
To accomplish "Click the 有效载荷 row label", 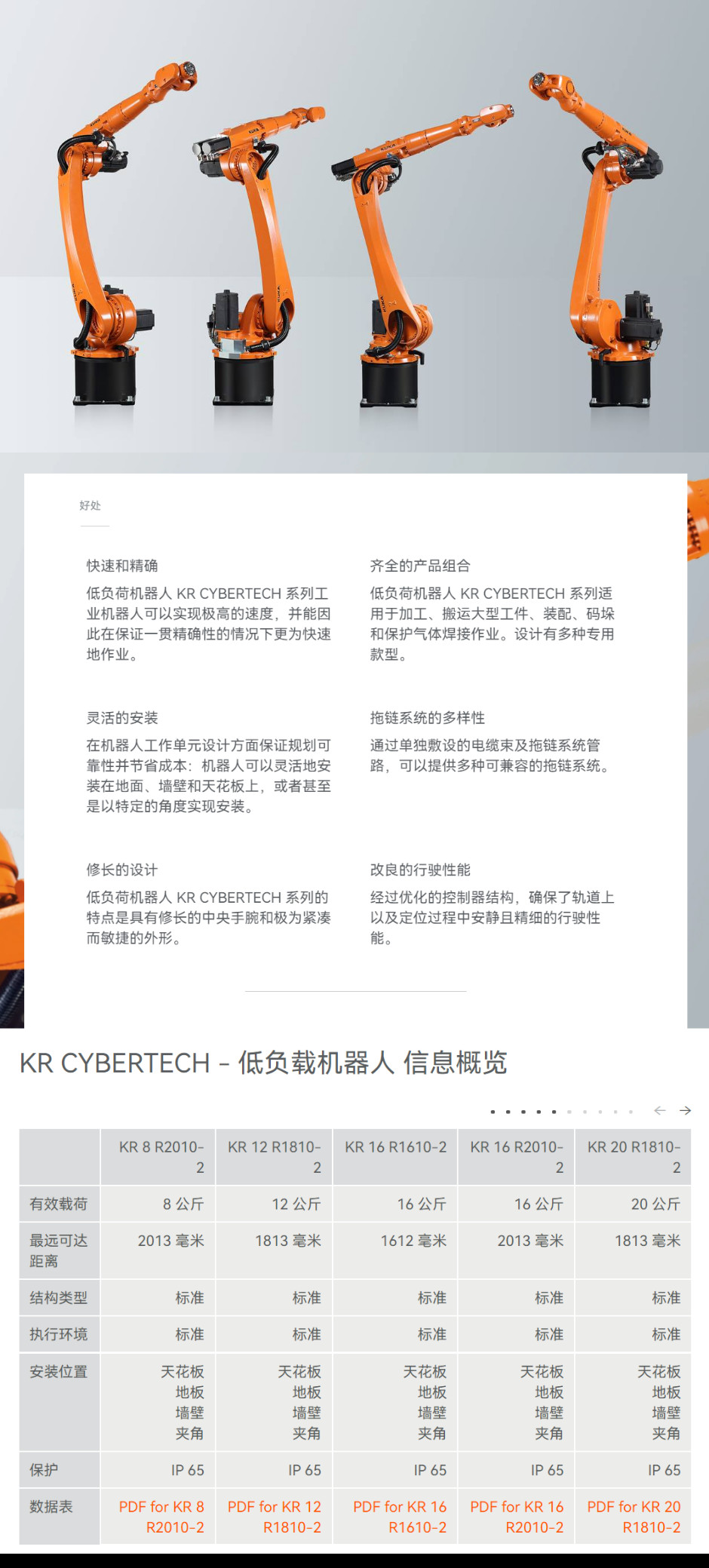I will point(59,1204).
